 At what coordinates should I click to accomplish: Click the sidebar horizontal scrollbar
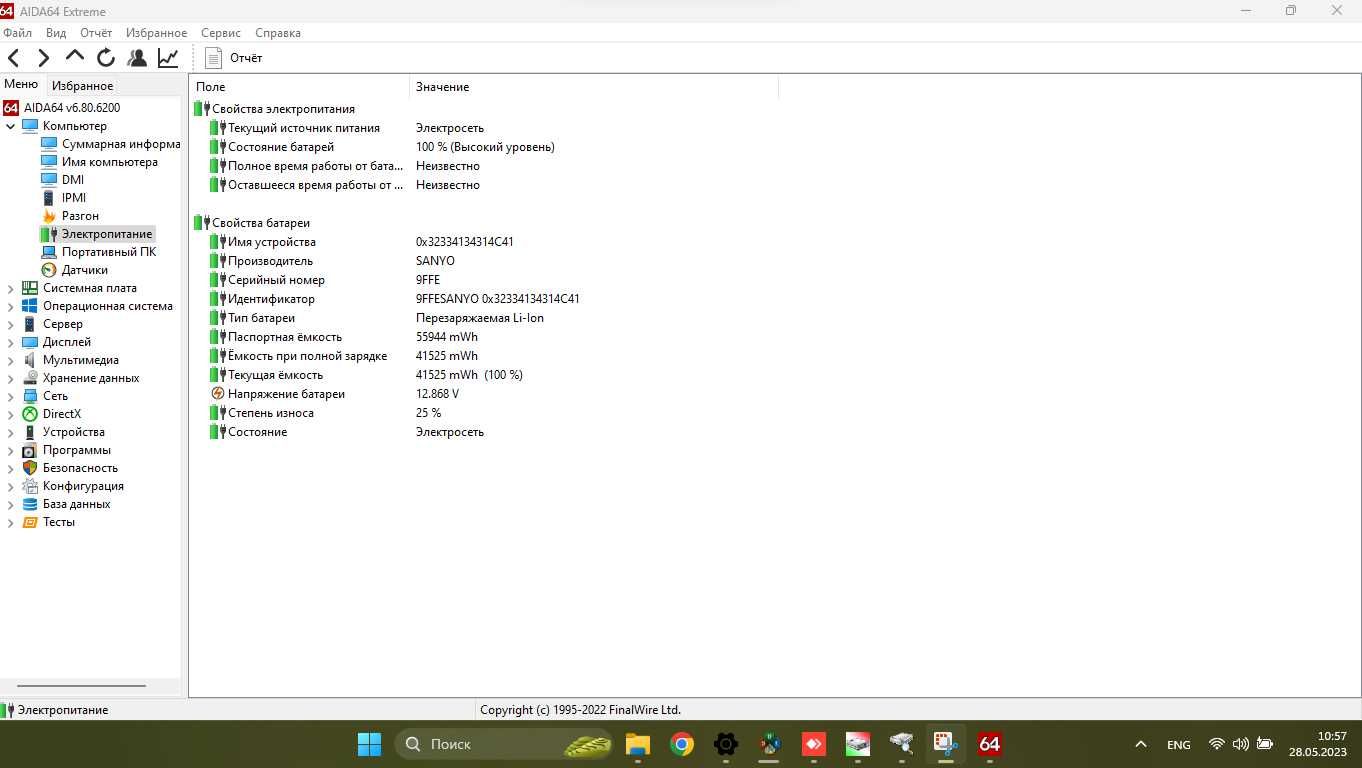point(81,686)
